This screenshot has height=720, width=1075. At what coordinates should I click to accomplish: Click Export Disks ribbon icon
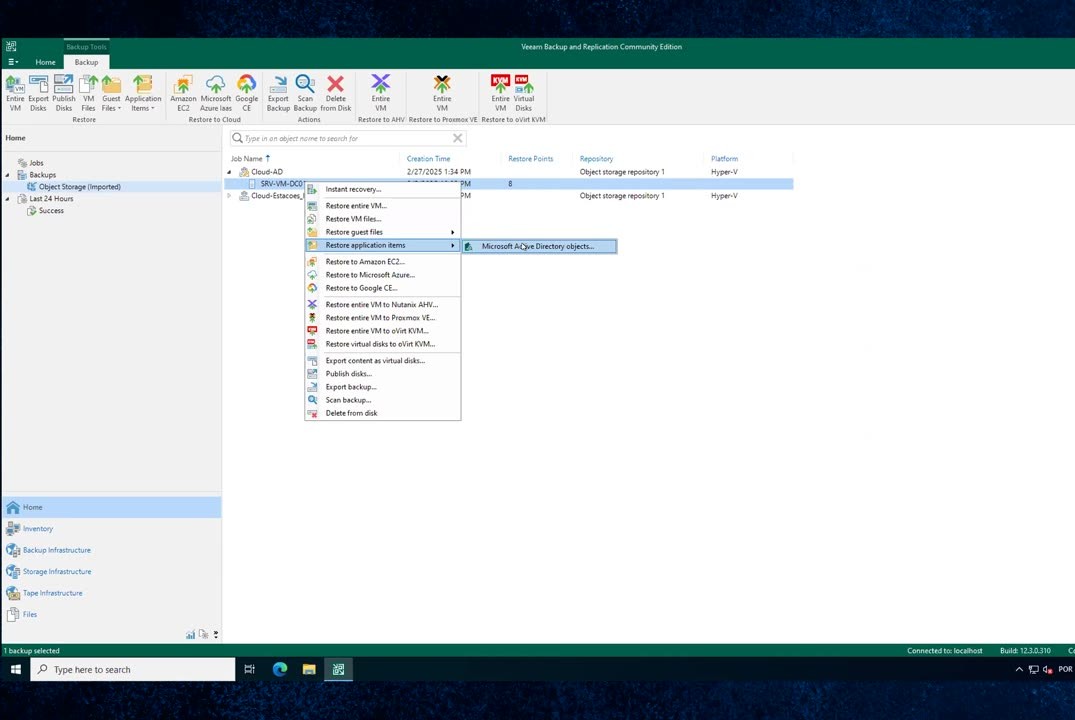38,93
